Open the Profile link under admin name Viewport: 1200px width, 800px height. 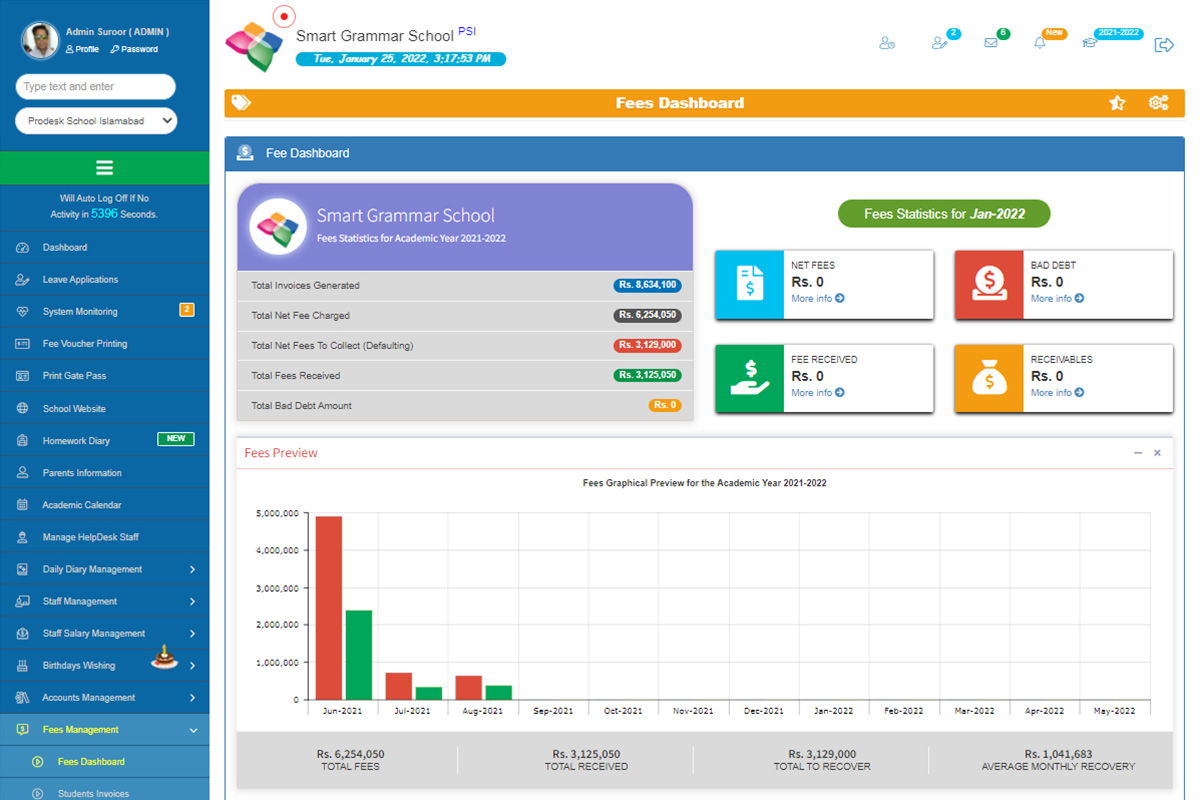click(x=82, y=49)
